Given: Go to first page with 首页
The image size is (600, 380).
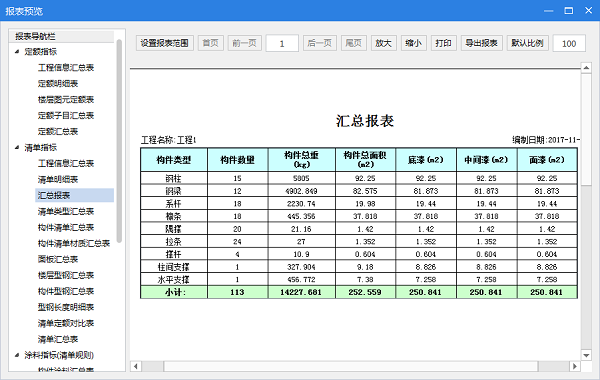Looking at the screenshot, I should tap(210, 43).
